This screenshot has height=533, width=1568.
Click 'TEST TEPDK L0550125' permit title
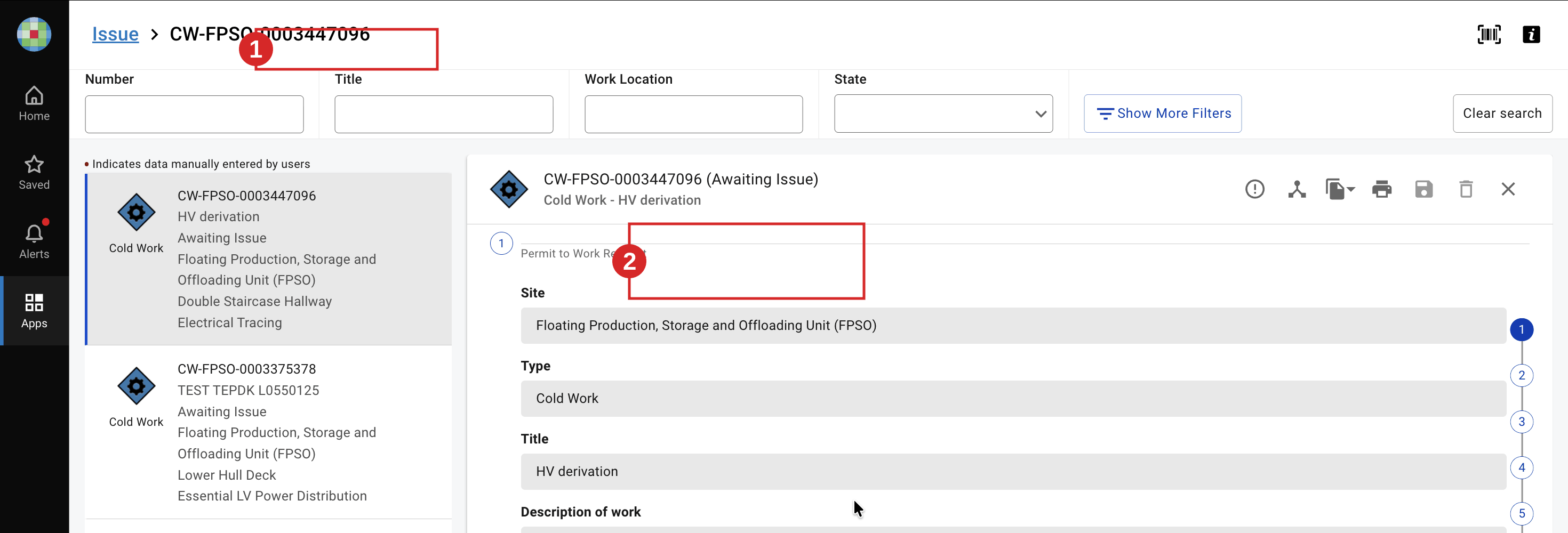249,391
